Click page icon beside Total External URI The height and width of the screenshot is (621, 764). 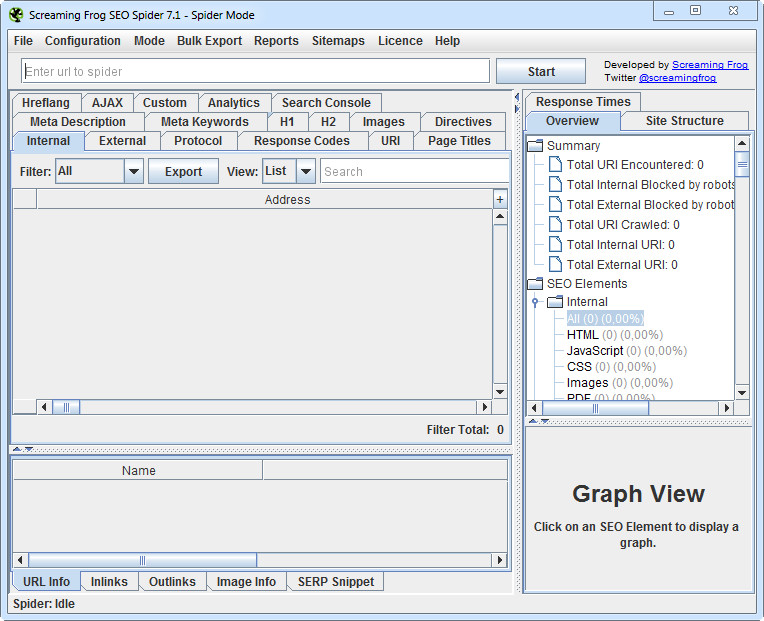pos(555,264)
